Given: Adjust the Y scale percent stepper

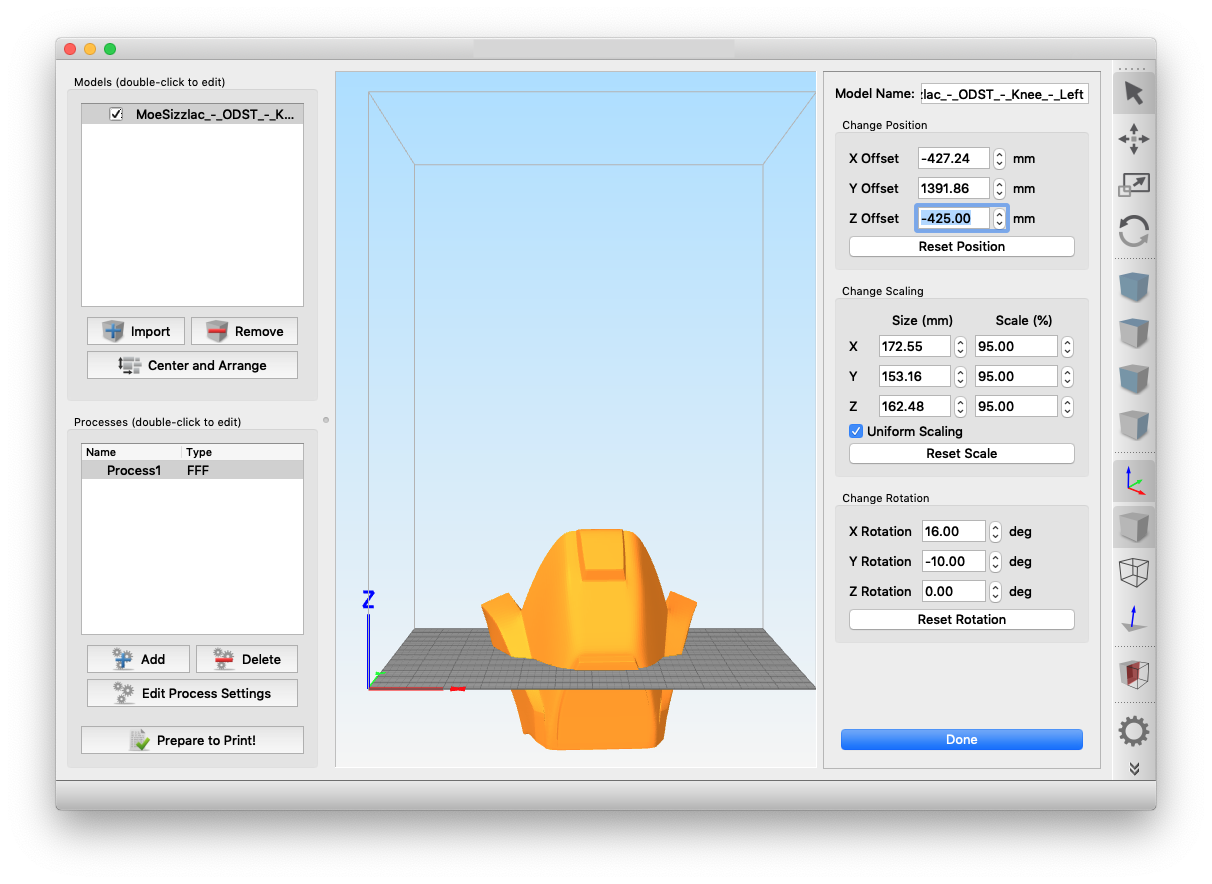Looking at the screenshot, I should 1068,376.
